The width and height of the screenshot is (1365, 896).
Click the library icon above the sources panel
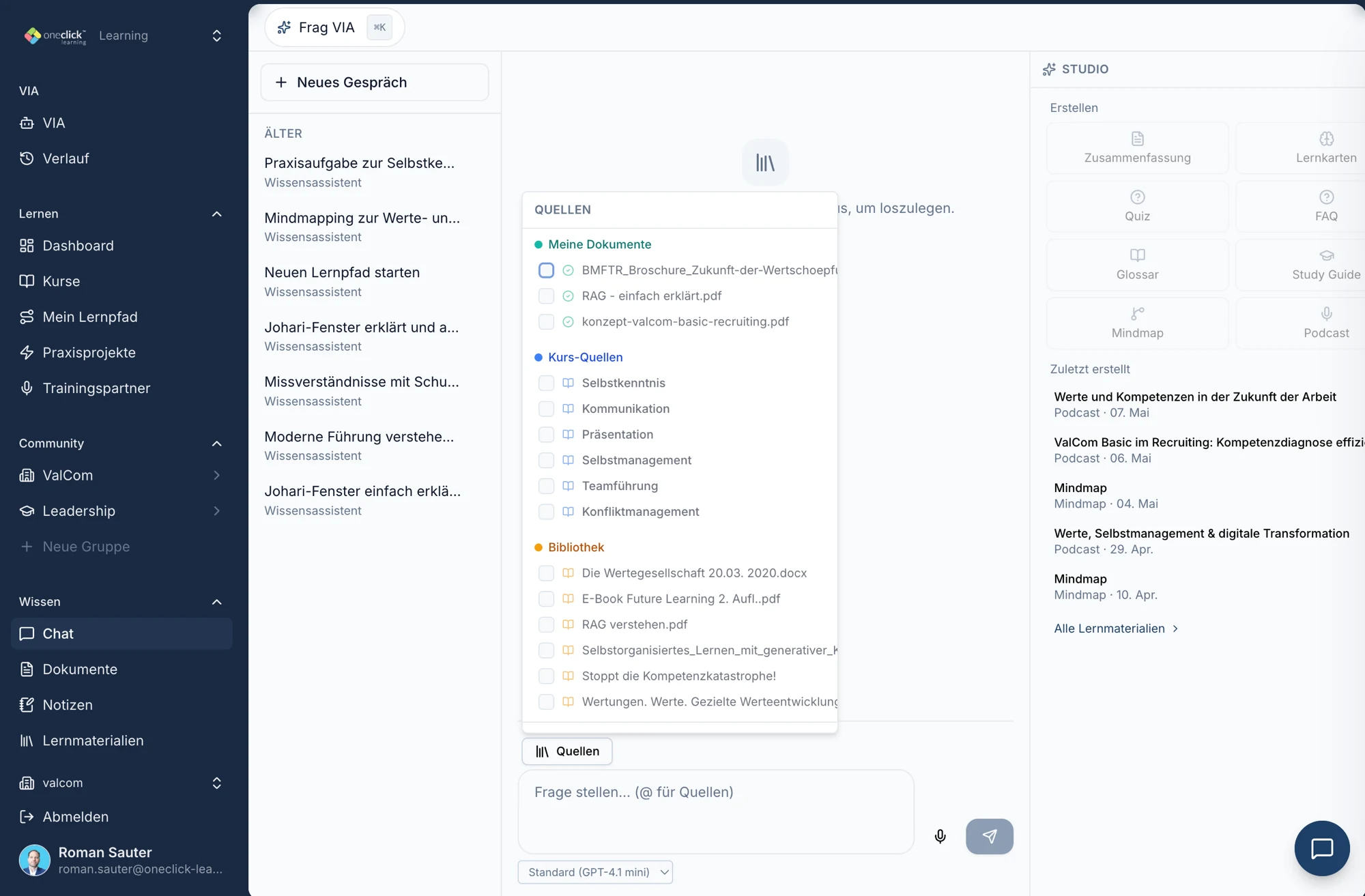point(765,162)
